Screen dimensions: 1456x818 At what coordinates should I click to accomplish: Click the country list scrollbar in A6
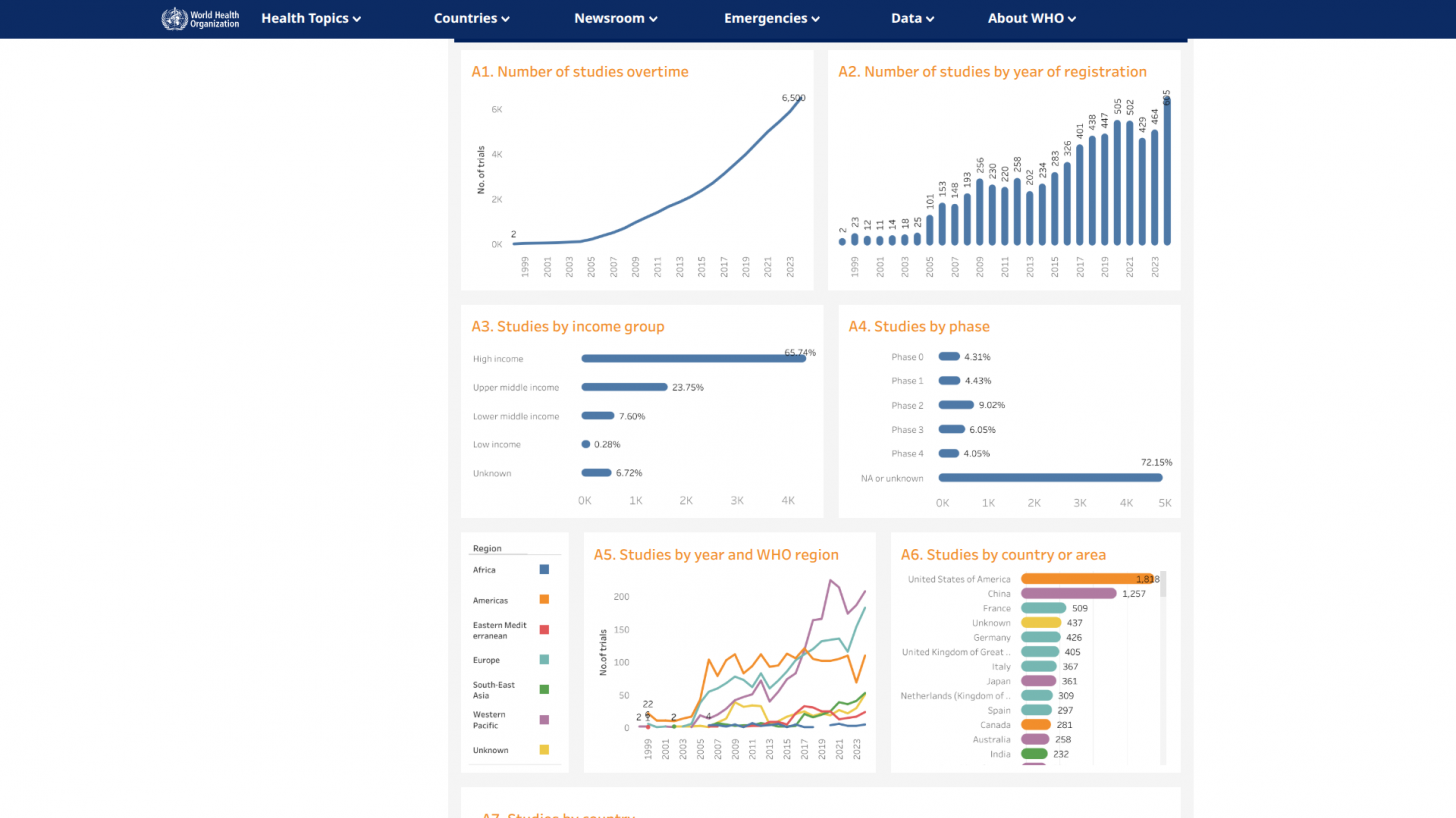click(1163, 586)
